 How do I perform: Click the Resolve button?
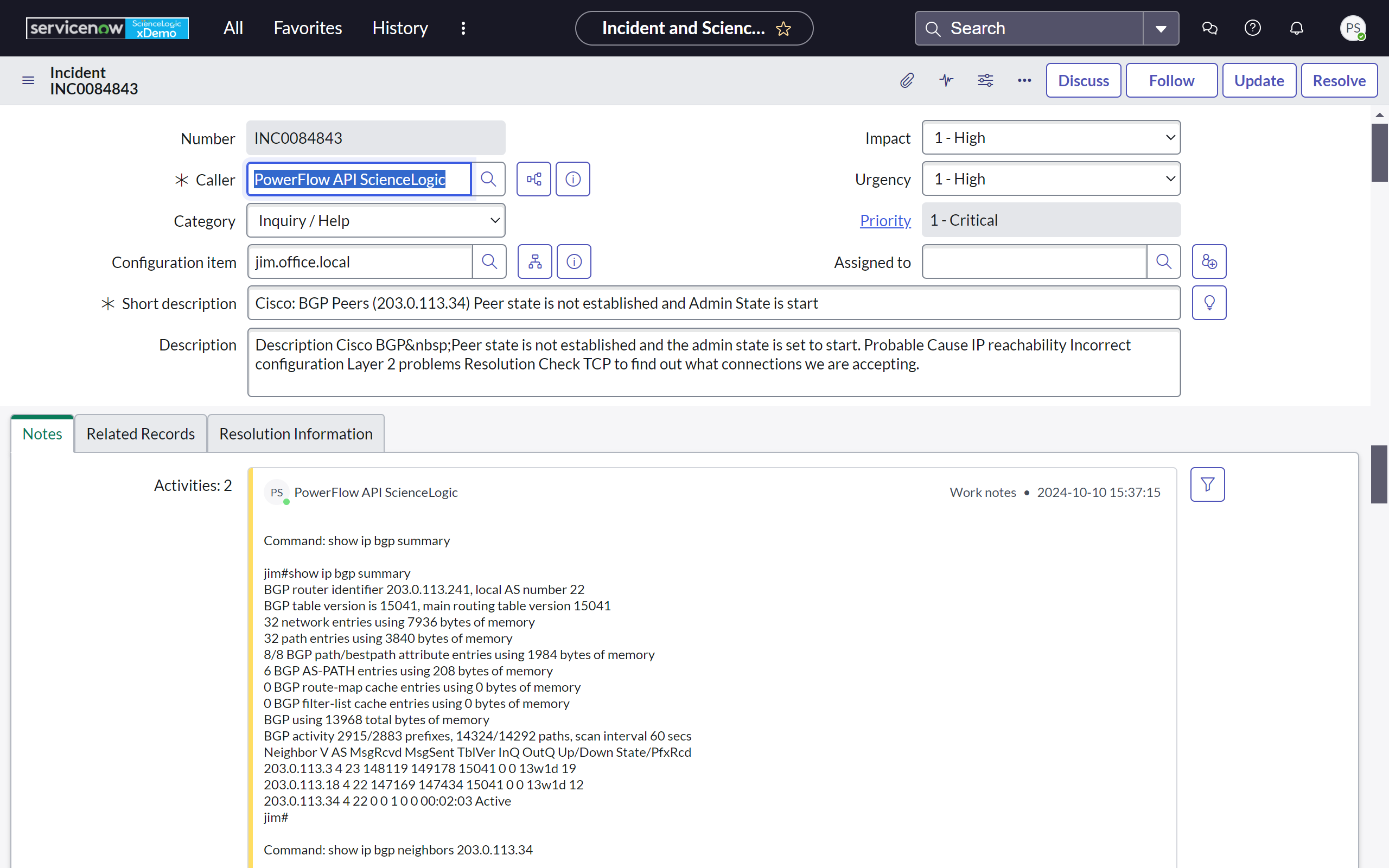click(x=1338, y=80)
